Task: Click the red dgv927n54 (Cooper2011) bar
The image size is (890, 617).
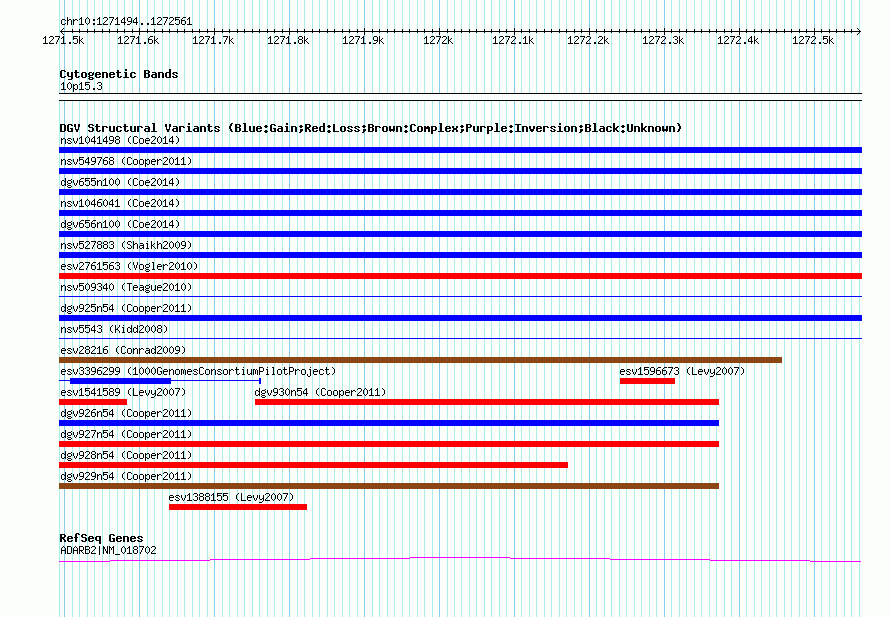Action: [389, 444]
